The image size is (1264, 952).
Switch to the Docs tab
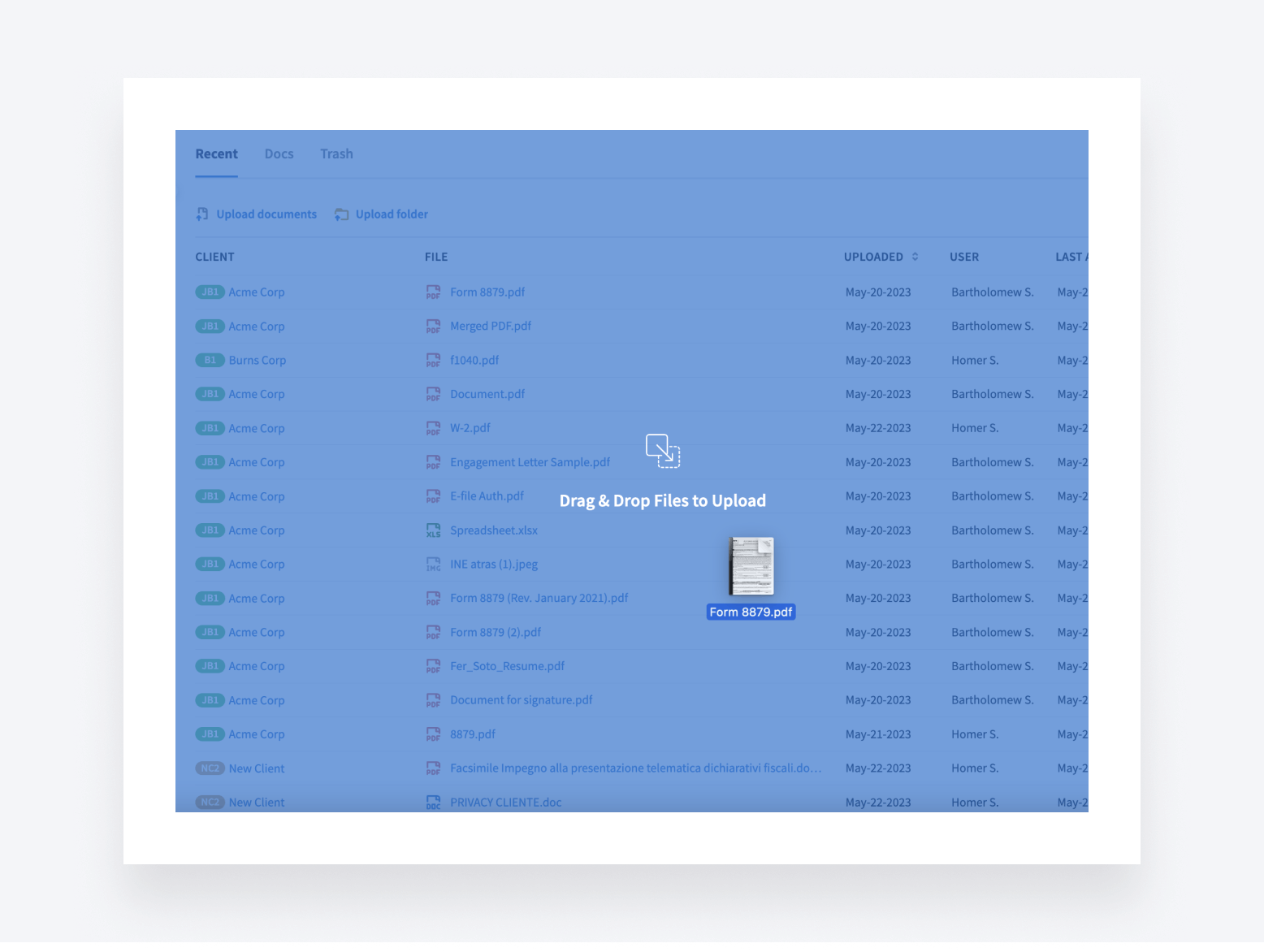(279, 154)
